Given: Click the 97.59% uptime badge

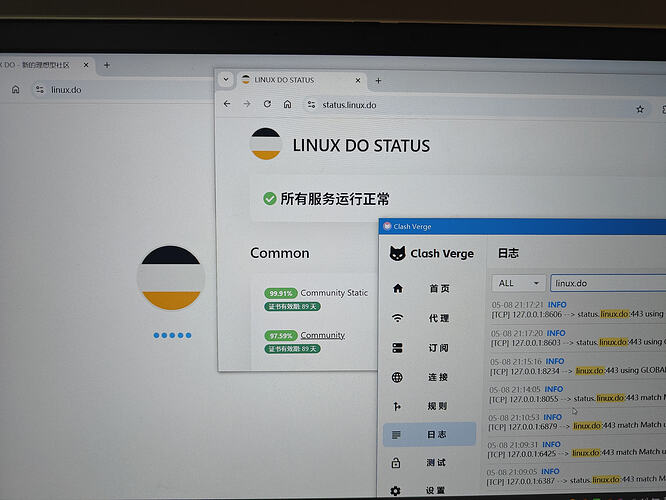Looking at the screenshot, I should pos(281,336).
